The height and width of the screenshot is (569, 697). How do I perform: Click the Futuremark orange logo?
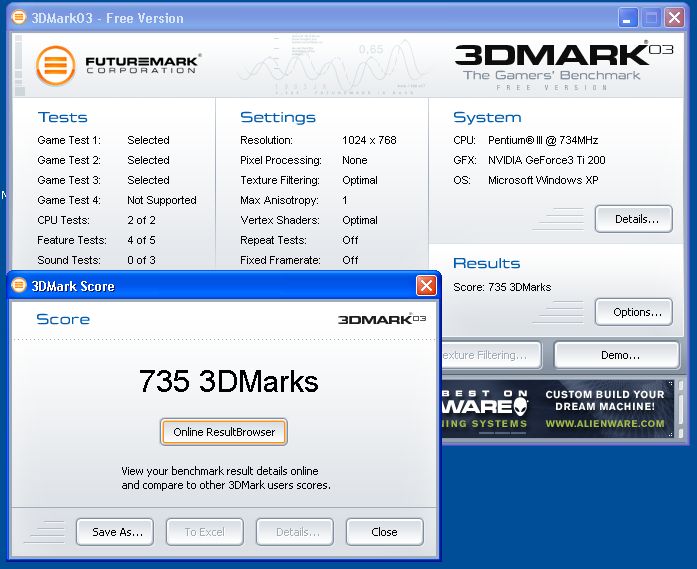(x=56, y=65)
